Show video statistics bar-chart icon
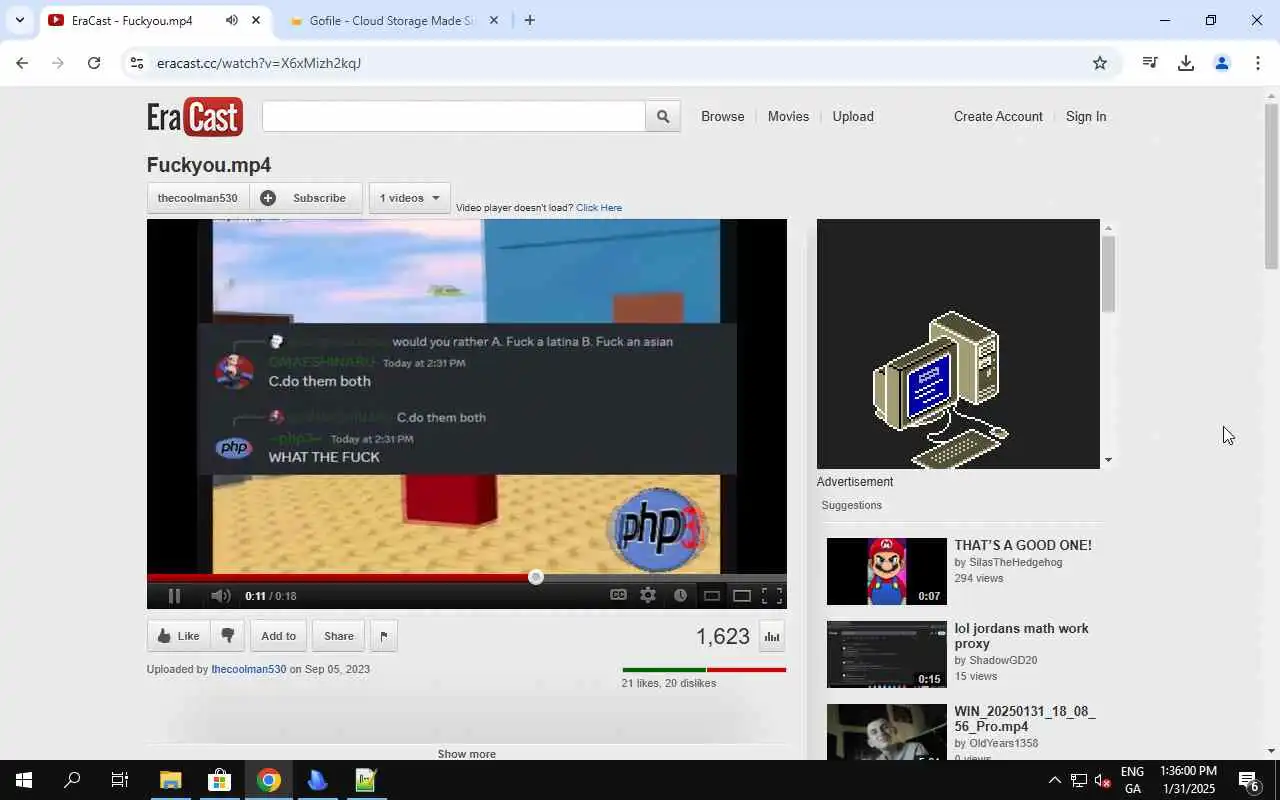Image resolution: width=1280 pixels, height=800 pixels. [x=772, y=637]
